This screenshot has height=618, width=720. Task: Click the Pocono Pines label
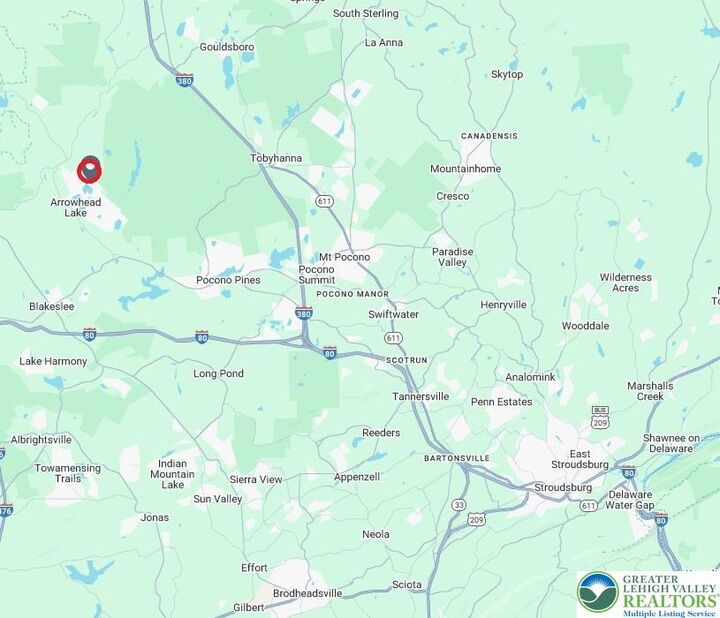228,280
